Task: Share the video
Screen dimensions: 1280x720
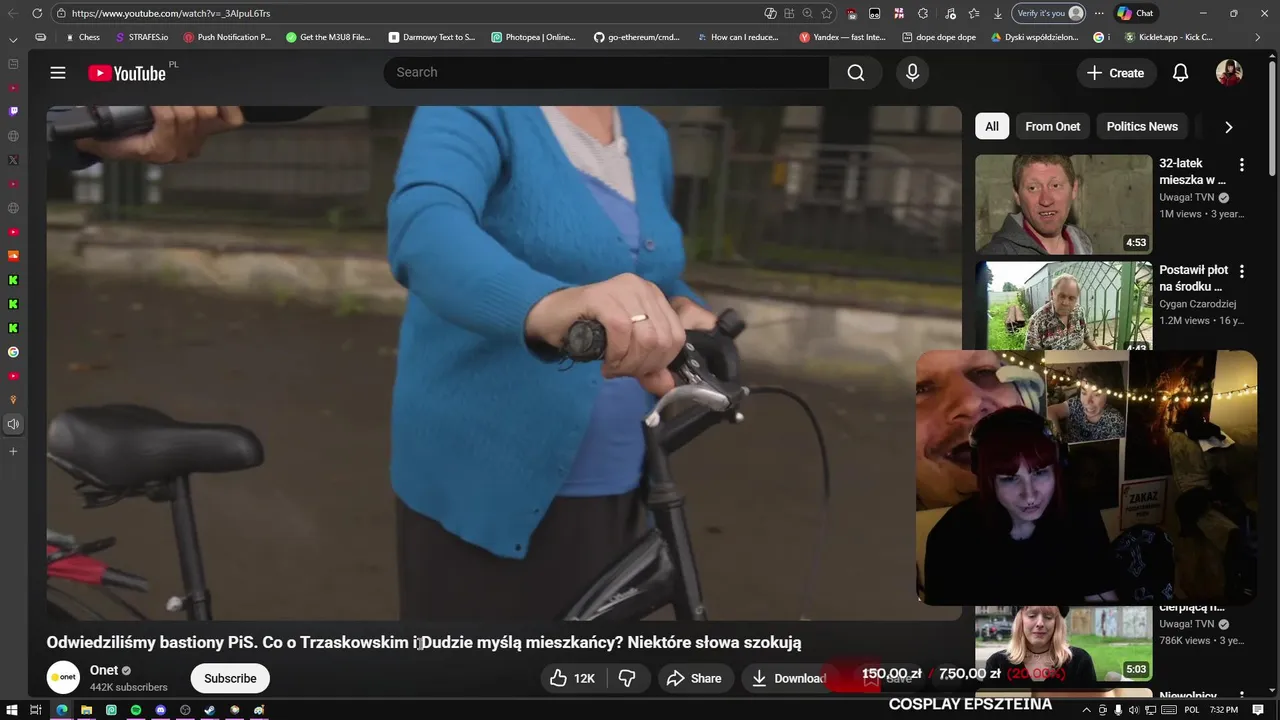Action: coord(694,678)
